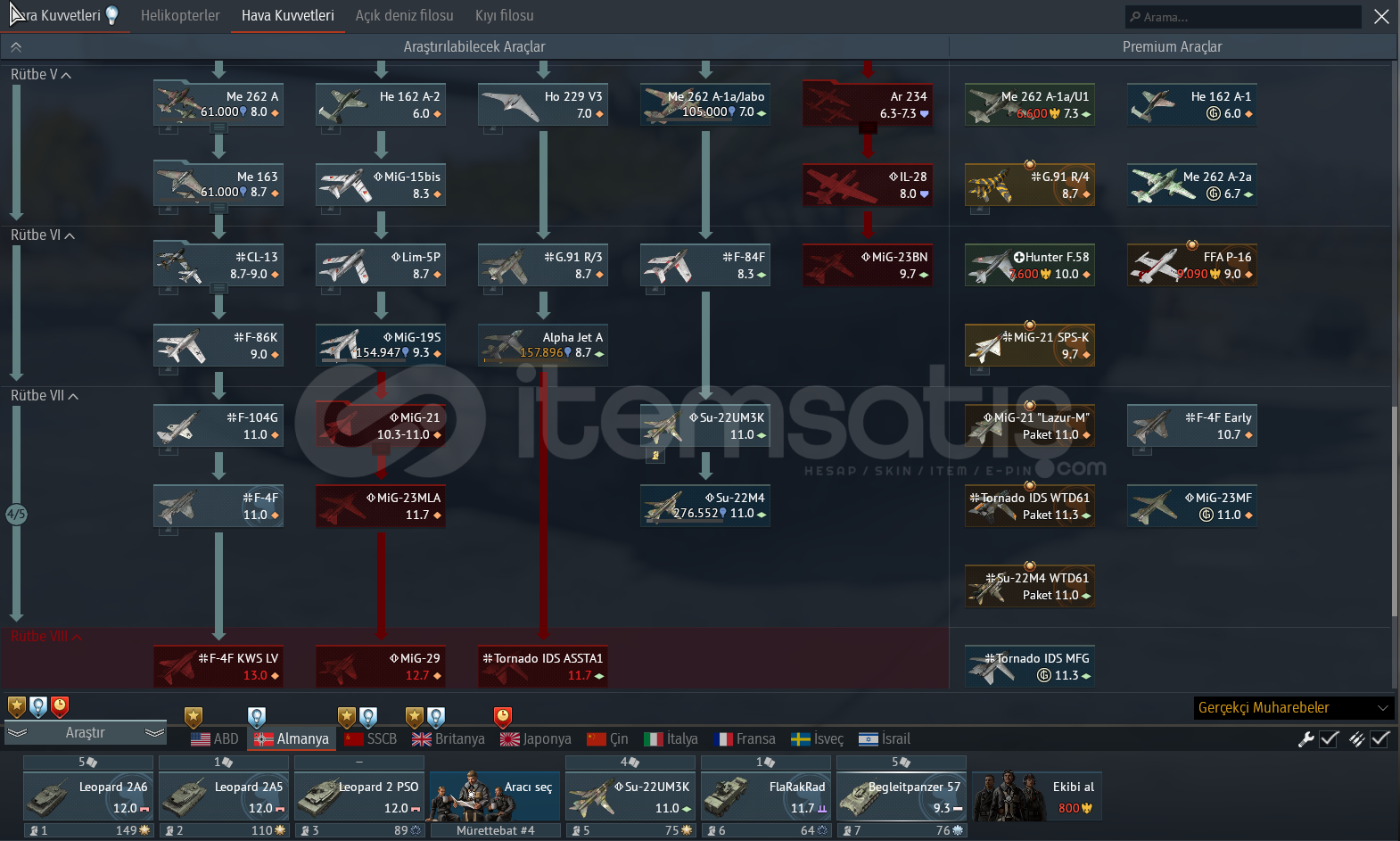The height and width of the screenshot is (841, 1400).
Task: Click the Ekibi al recruit crew button
Action: 1037,796
